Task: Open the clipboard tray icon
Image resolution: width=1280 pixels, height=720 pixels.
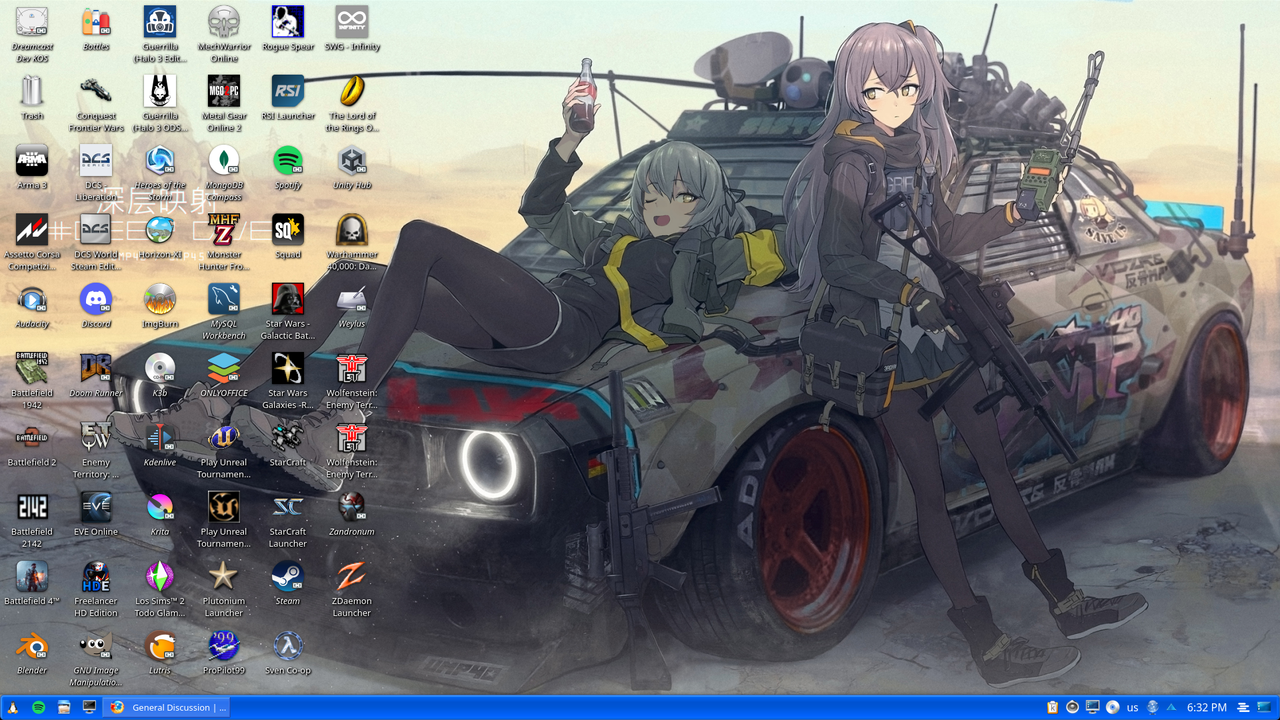Action: 1052,708
